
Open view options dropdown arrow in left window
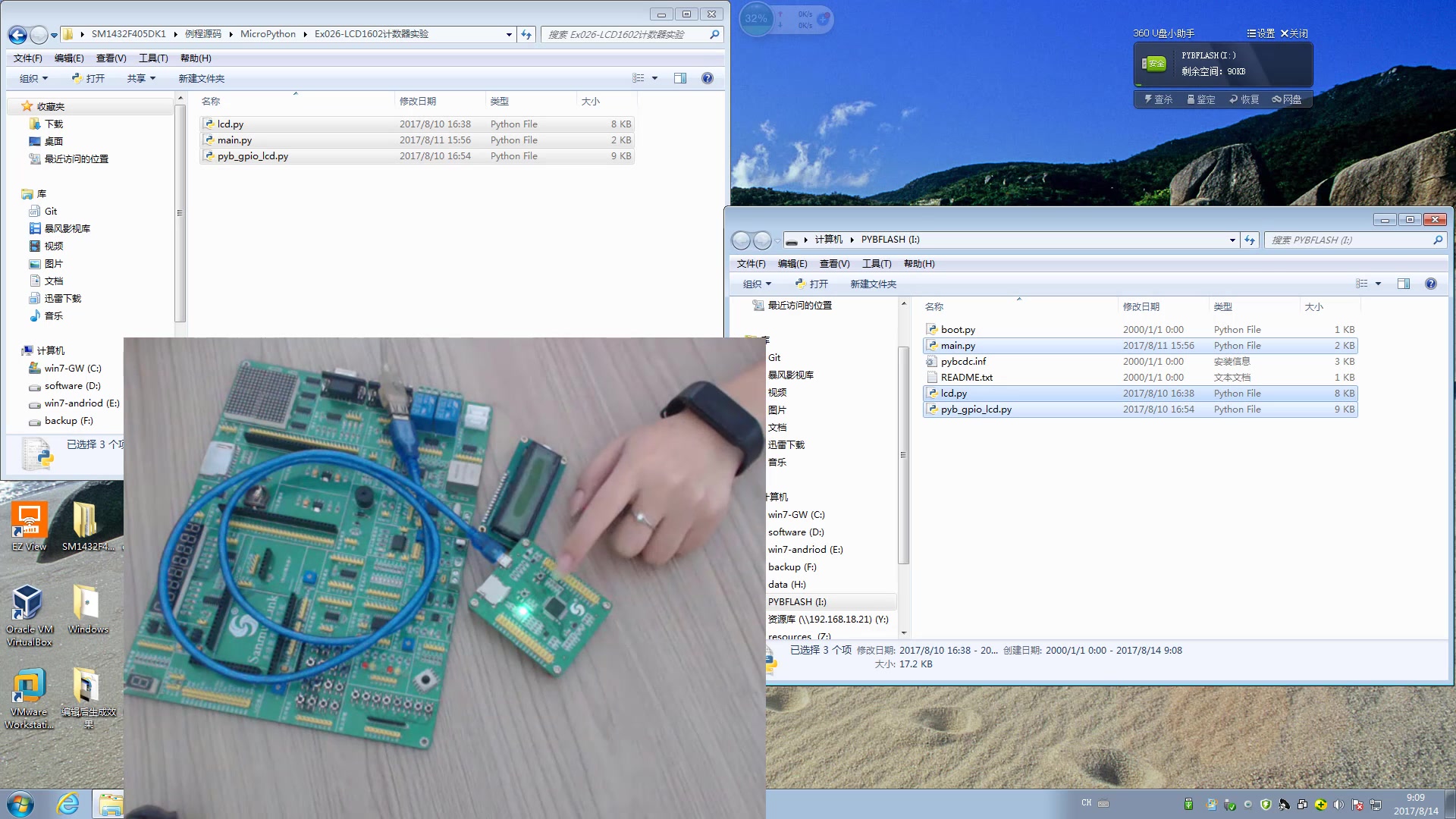[x=655, y=78]
